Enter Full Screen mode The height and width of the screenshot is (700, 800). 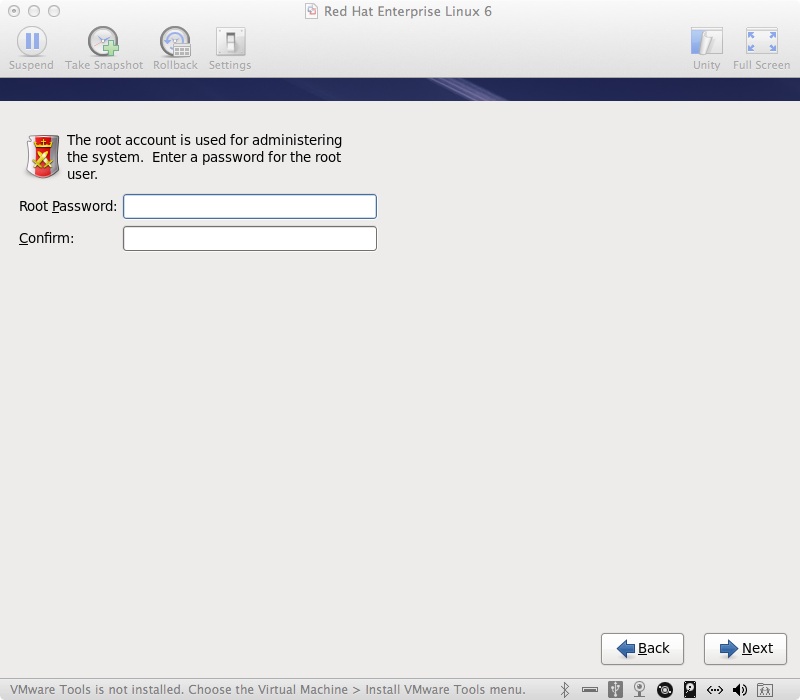(761, 48)
